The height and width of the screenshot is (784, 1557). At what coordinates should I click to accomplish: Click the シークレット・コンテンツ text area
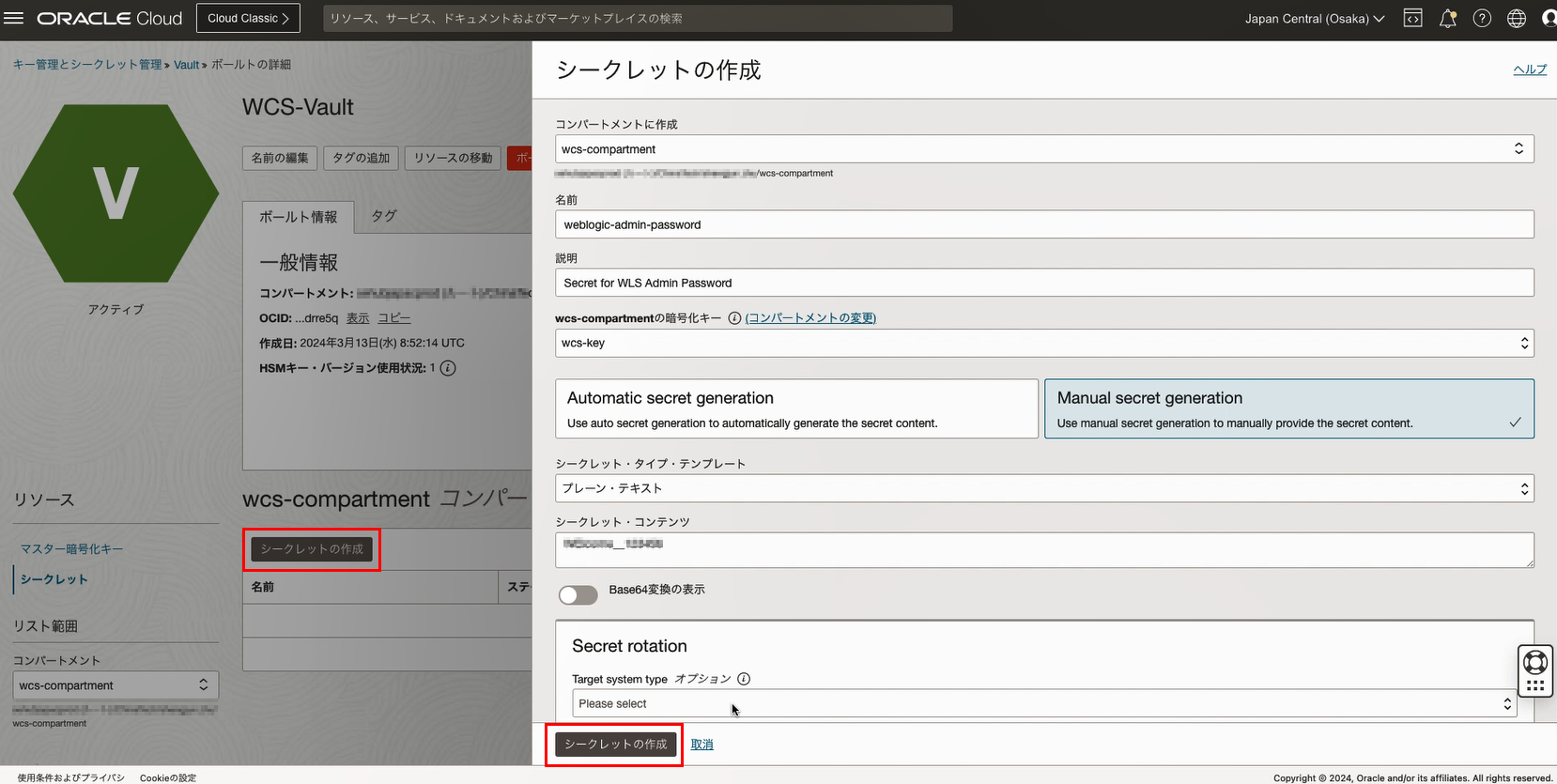pyautogui.click(x=1044, y=550)
